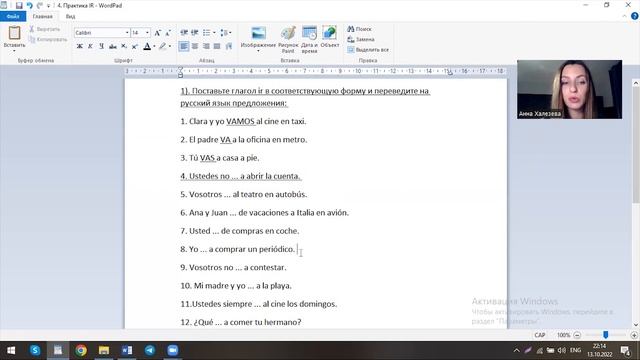The height and width of the screenshot is (360, 640).
Task: Click the left indent marker on ruler
Action: 180,73
